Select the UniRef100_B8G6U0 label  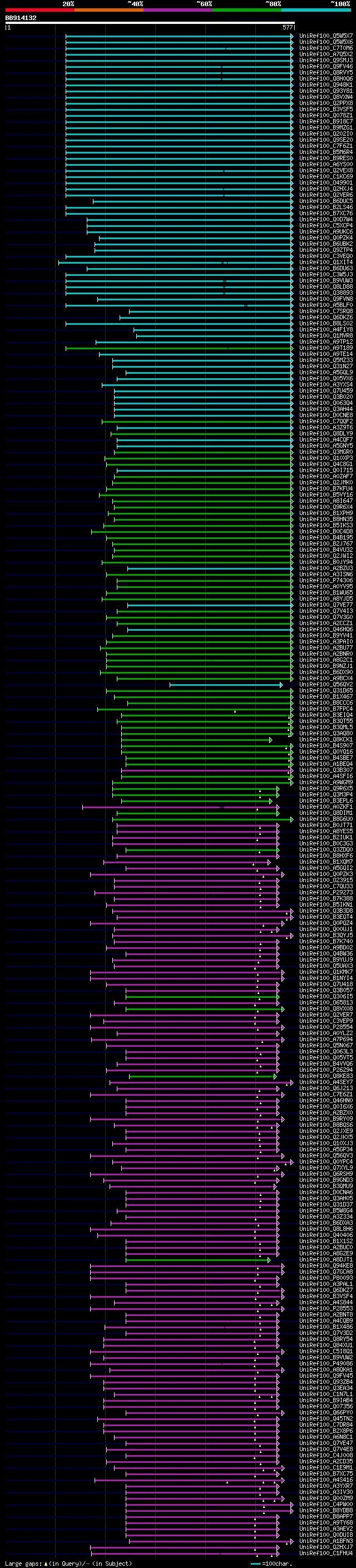pos(325,819)
